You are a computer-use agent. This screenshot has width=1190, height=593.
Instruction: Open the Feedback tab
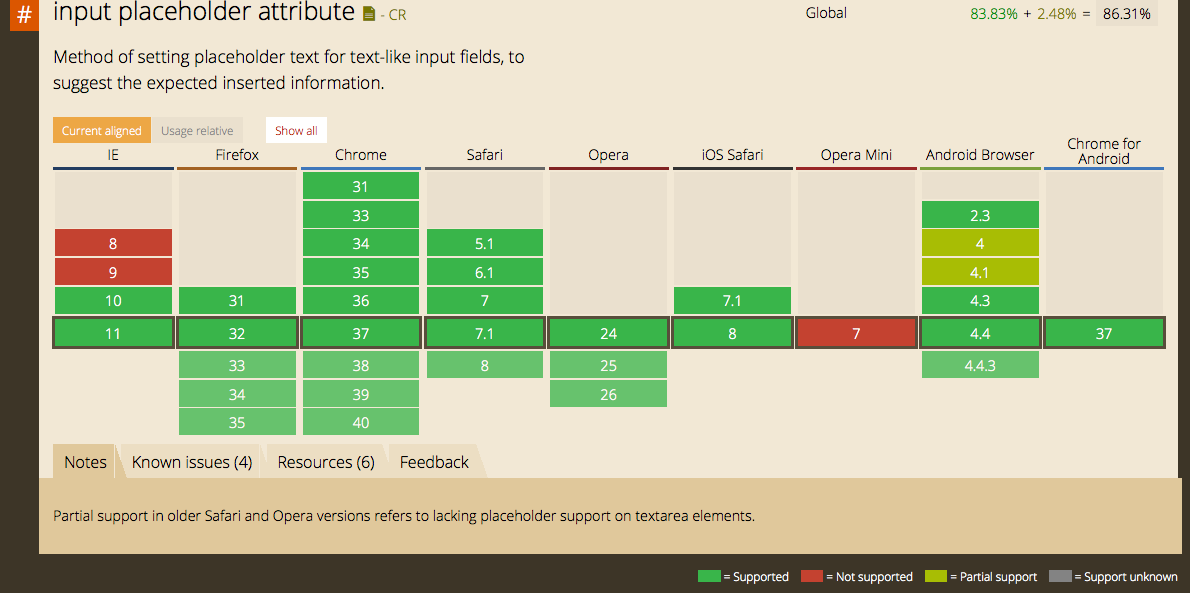(x=434, y=462)
